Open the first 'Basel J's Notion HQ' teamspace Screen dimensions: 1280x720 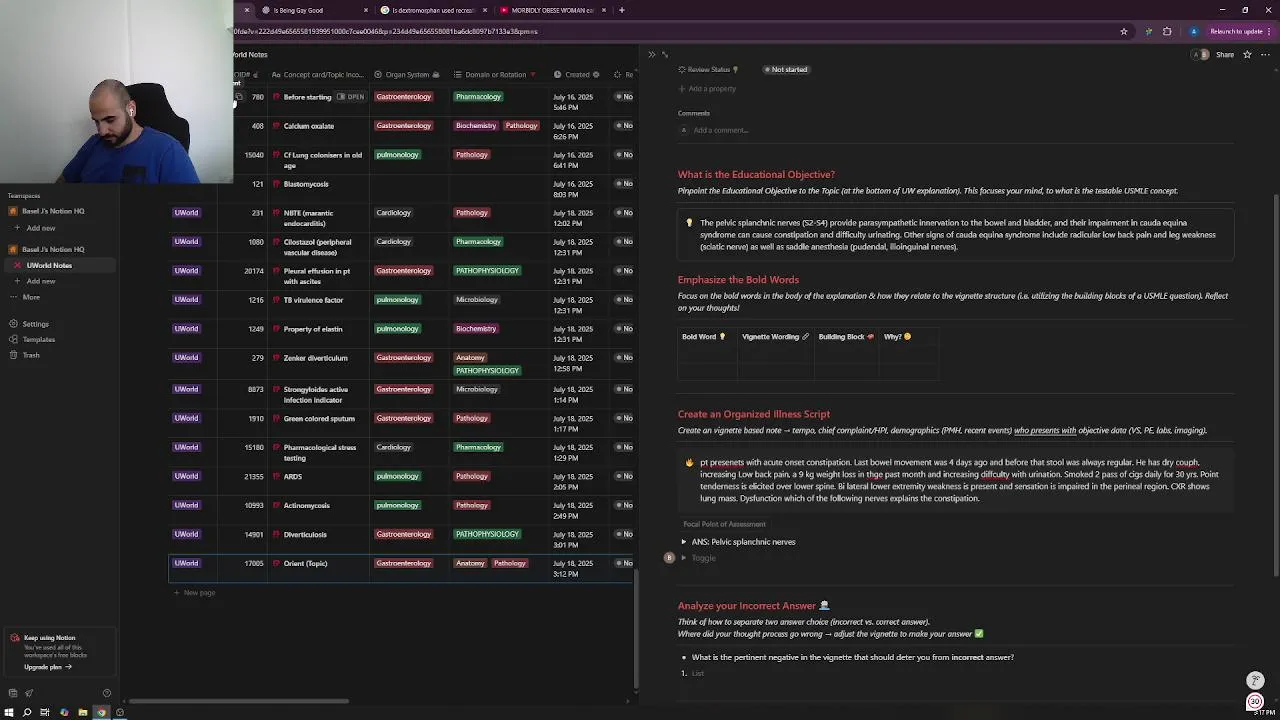coord(53,212)
